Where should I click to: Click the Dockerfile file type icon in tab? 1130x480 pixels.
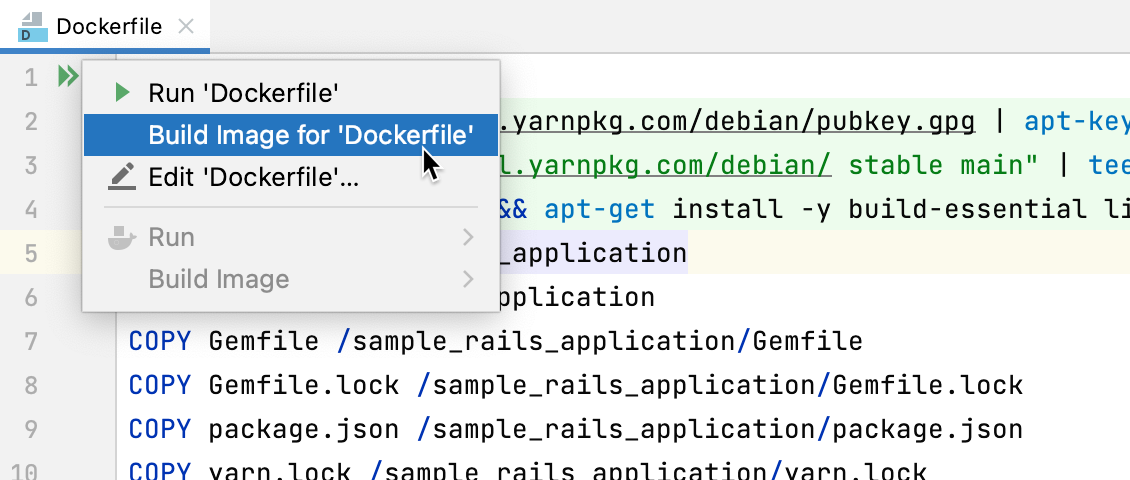coord(33,27)
